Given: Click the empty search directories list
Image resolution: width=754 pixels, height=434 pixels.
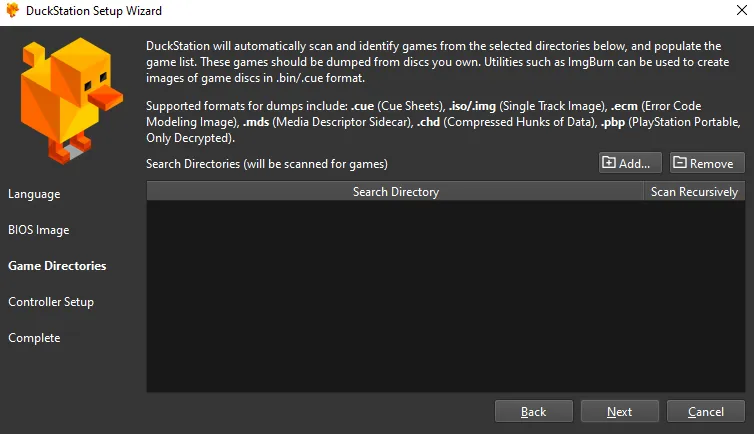Looking at the screenshot, I should point(446,296).
